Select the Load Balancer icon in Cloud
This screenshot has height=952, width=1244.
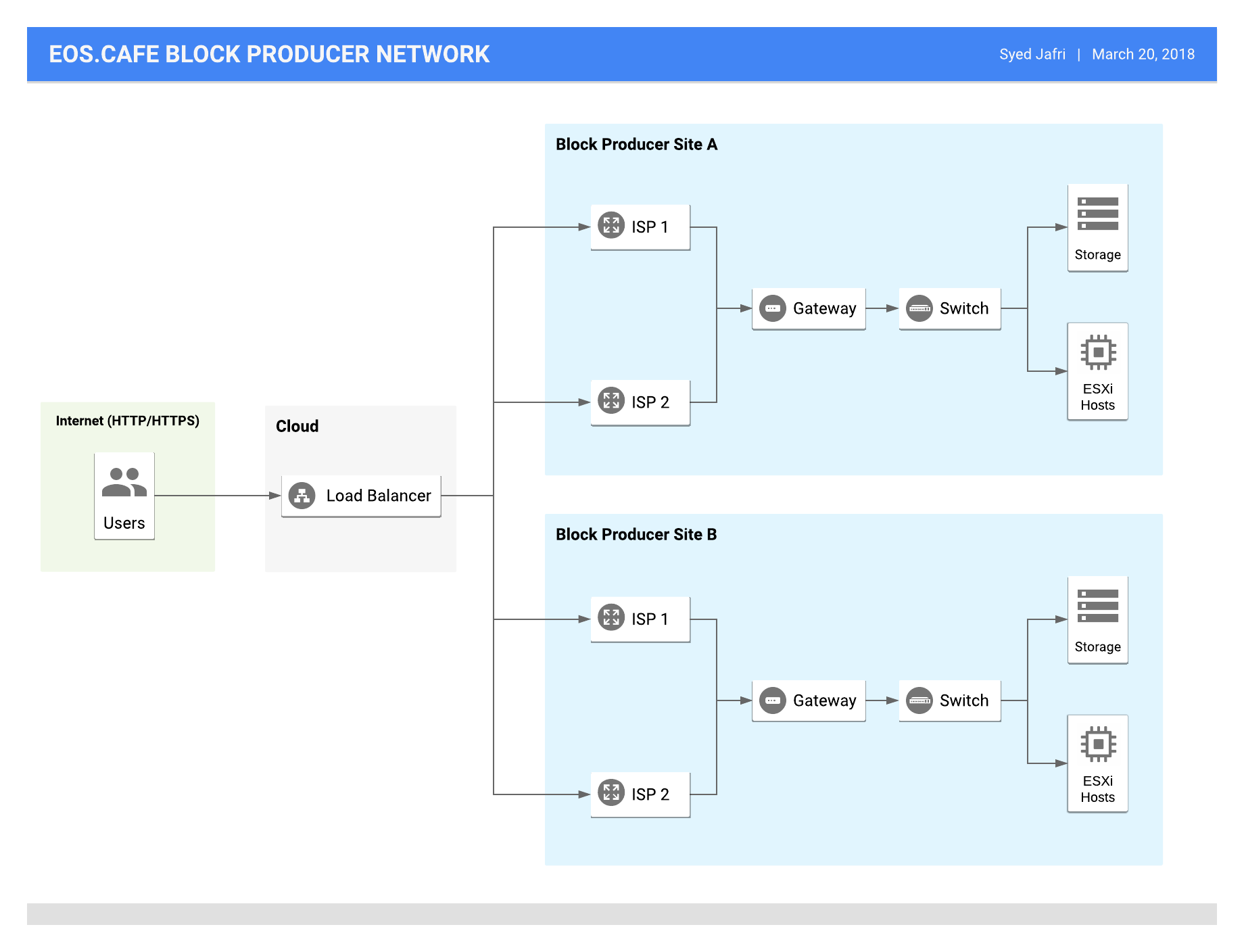(302, 496)
